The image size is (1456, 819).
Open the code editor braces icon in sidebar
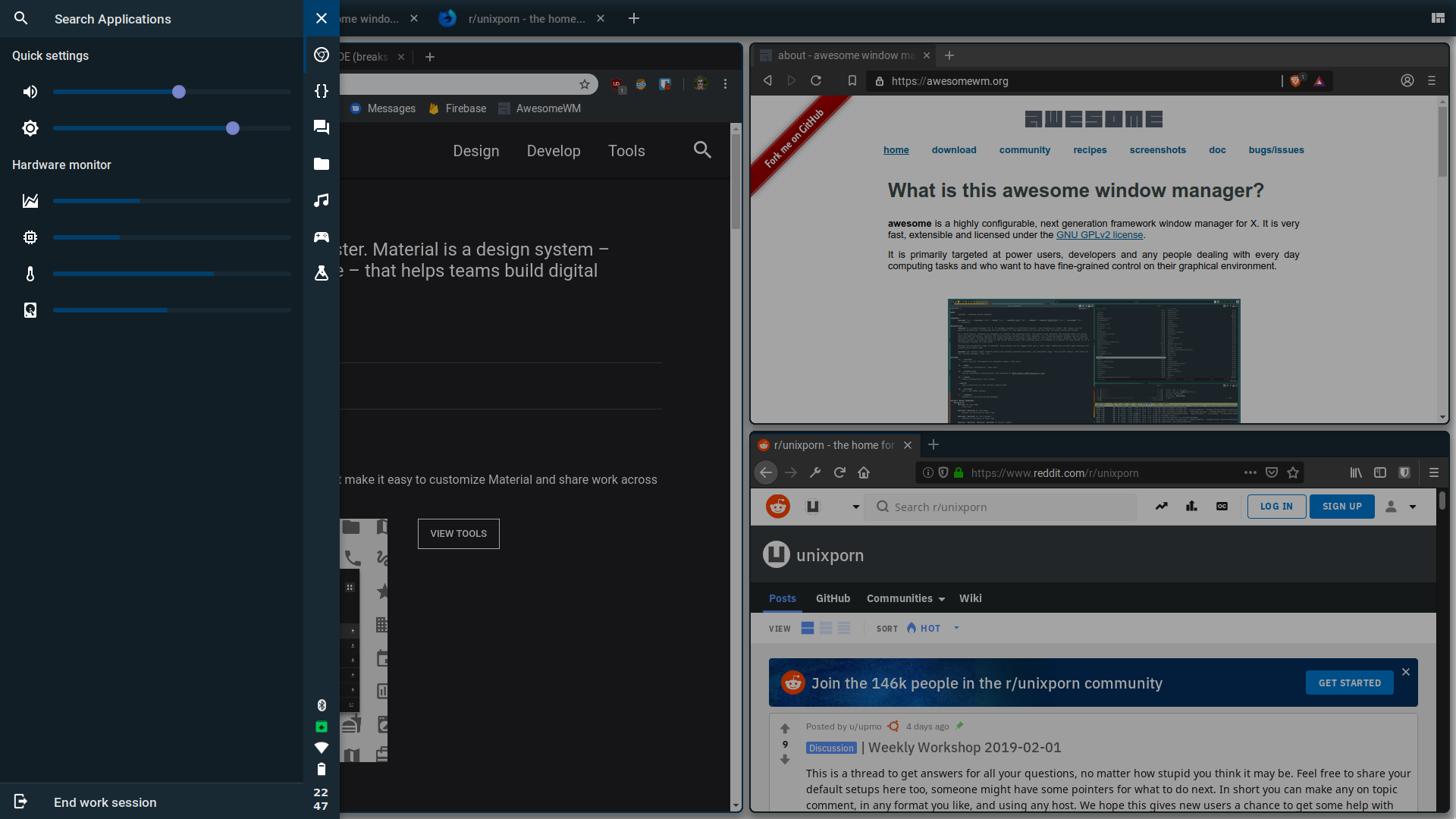pos(322,91)
